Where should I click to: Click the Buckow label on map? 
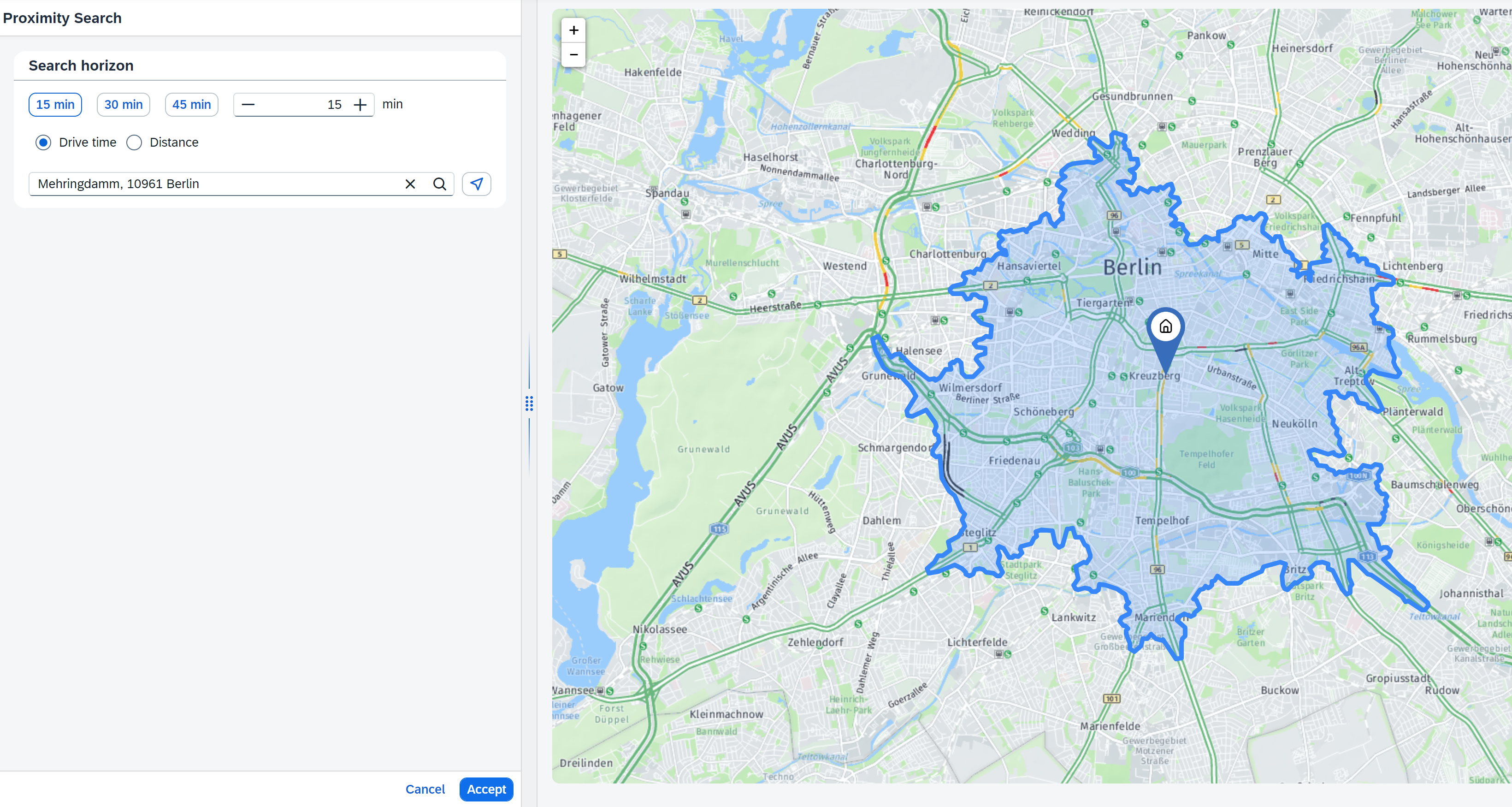pyautogui.click(x=1280, y=690)
